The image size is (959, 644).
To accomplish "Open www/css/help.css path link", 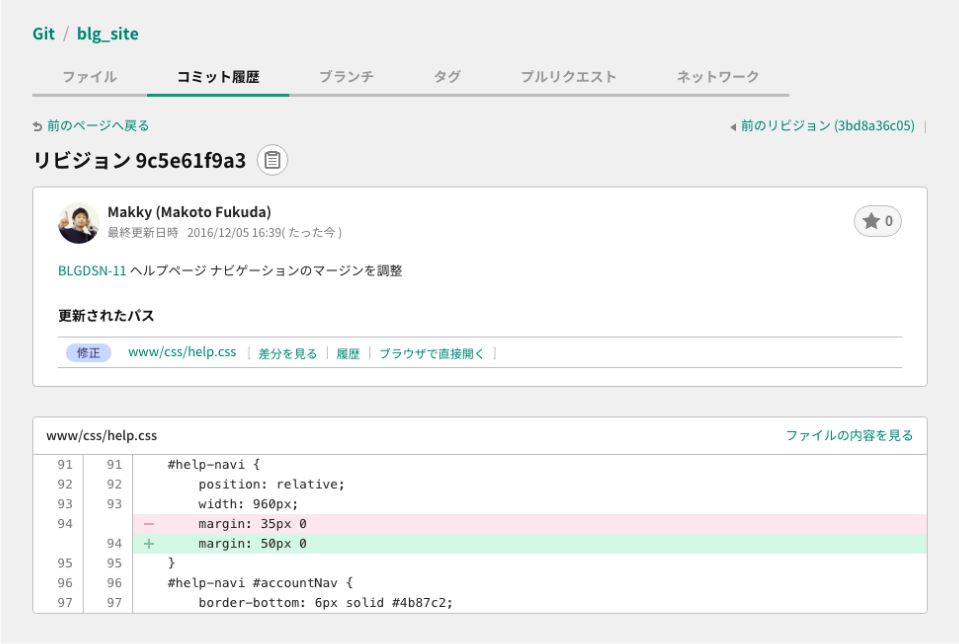I will click(182, 352).
